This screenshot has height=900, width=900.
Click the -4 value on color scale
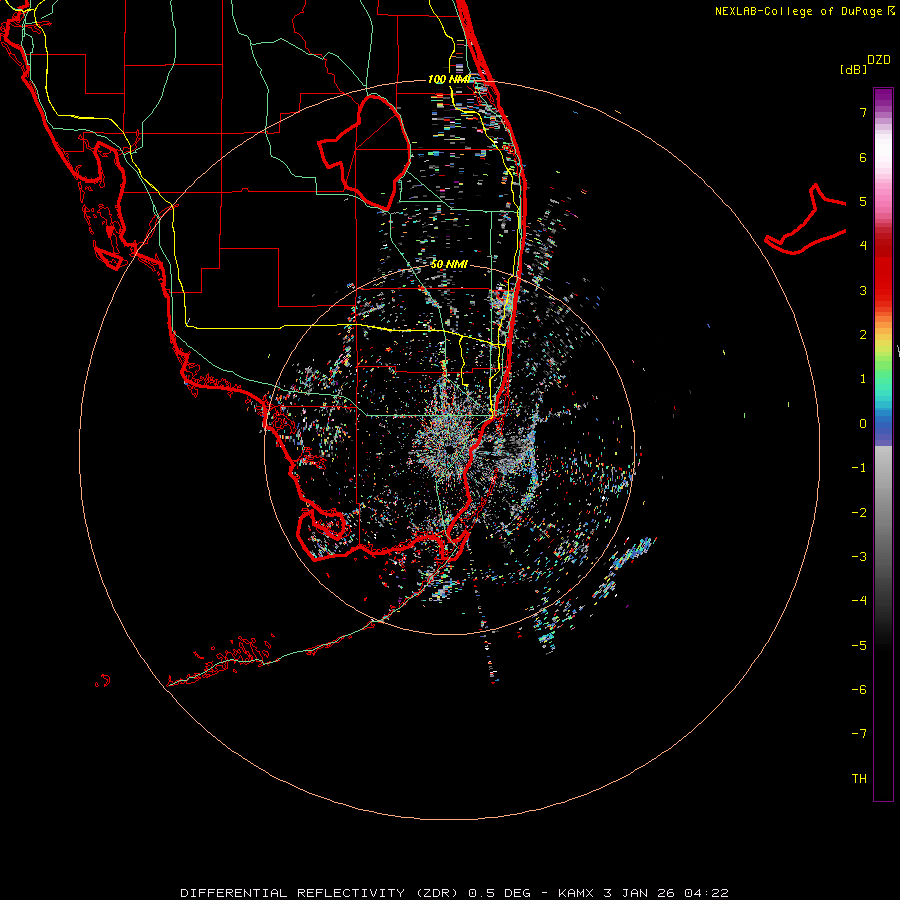(x=859, y=601)
